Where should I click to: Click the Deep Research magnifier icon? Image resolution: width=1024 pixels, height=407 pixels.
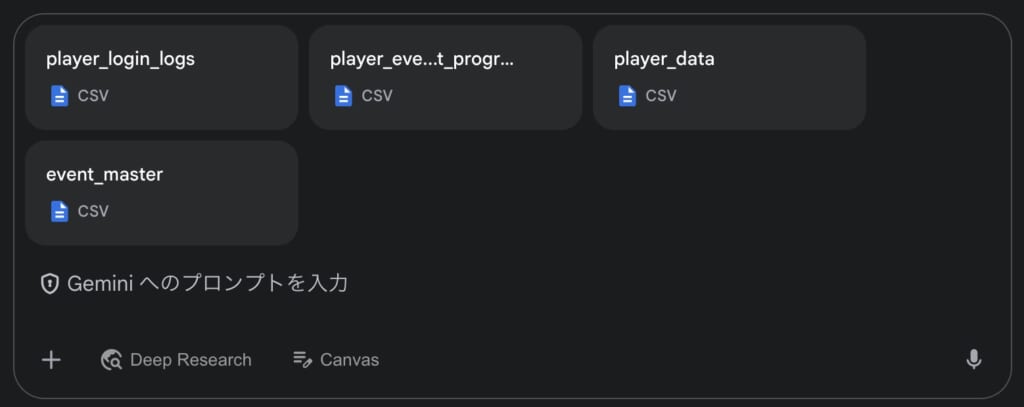point(111,360)
